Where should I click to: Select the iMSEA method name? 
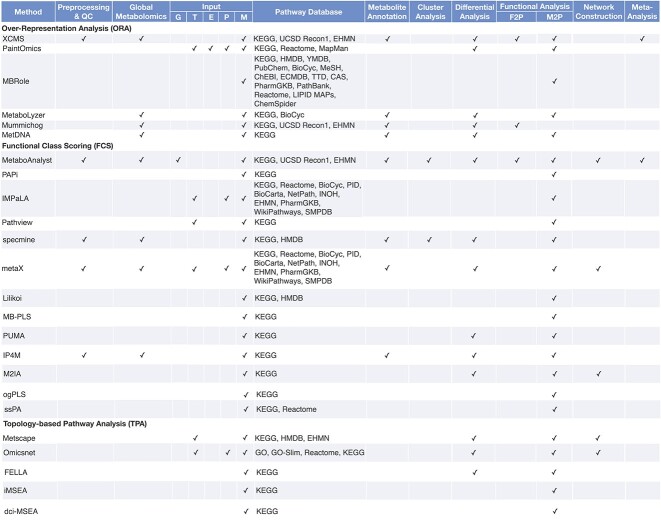(x=16, y=490)
